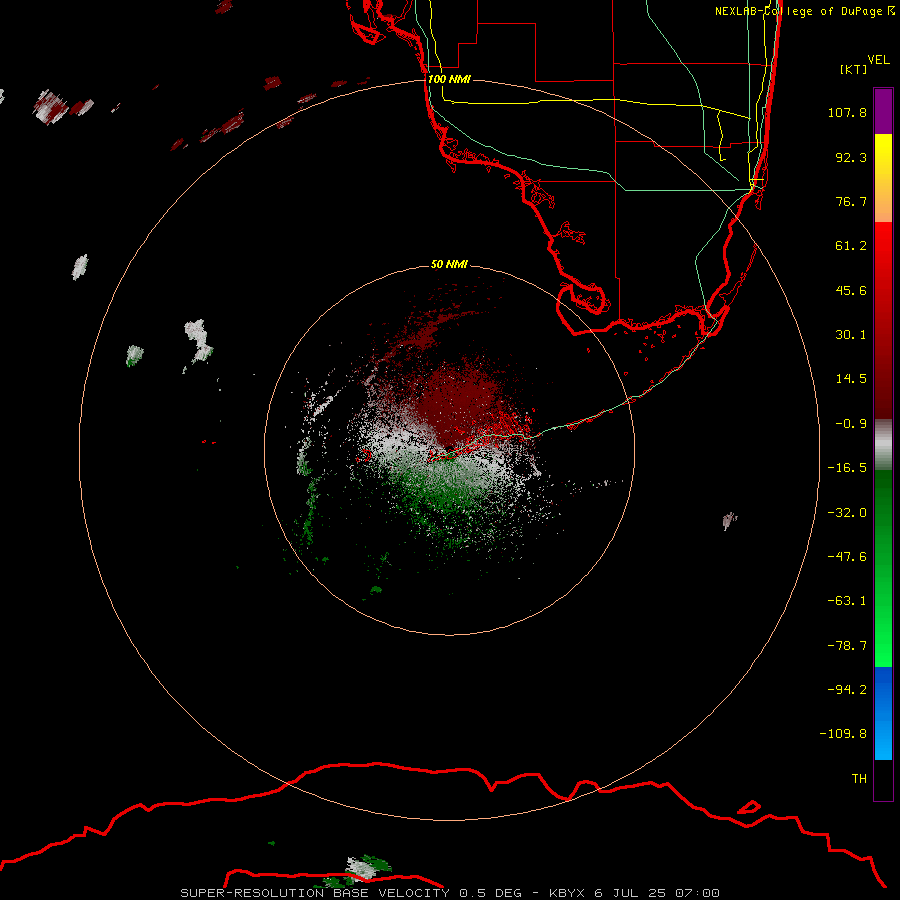Click the VEL legend title
The image size is (900, 900).
tap(878, 60)
